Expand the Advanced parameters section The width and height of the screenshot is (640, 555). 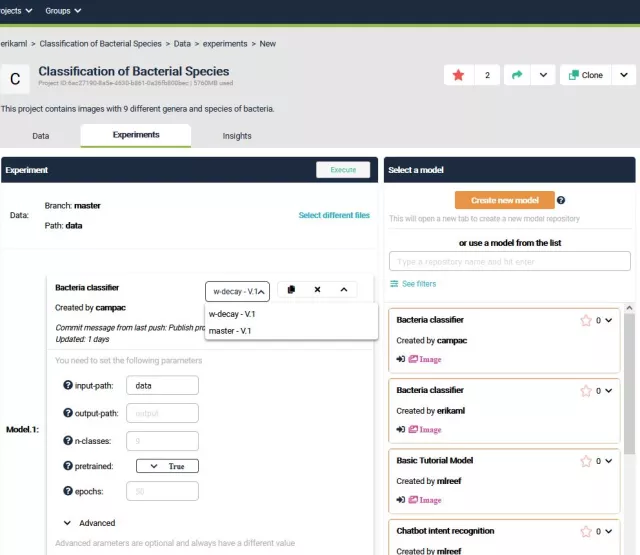[x=67, y=523]
